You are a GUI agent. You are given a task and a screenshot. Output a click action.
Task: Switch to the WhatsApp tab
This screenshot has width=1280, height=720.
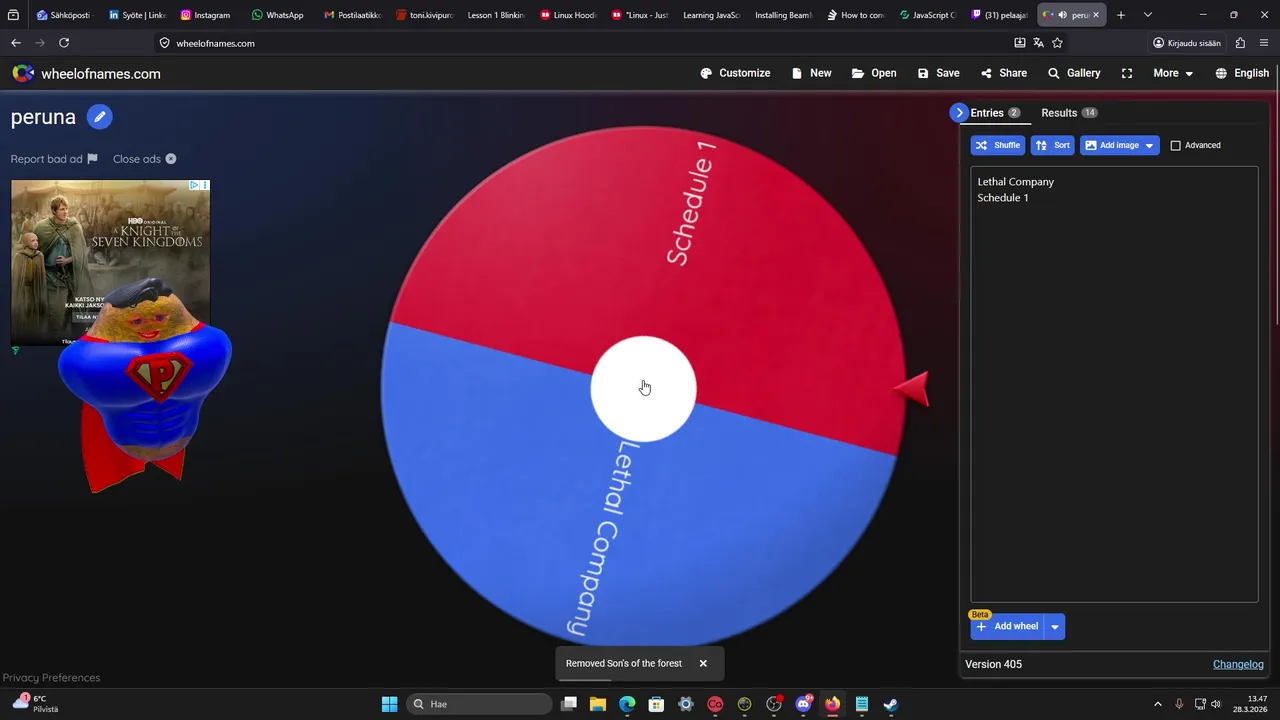(277, 15)
